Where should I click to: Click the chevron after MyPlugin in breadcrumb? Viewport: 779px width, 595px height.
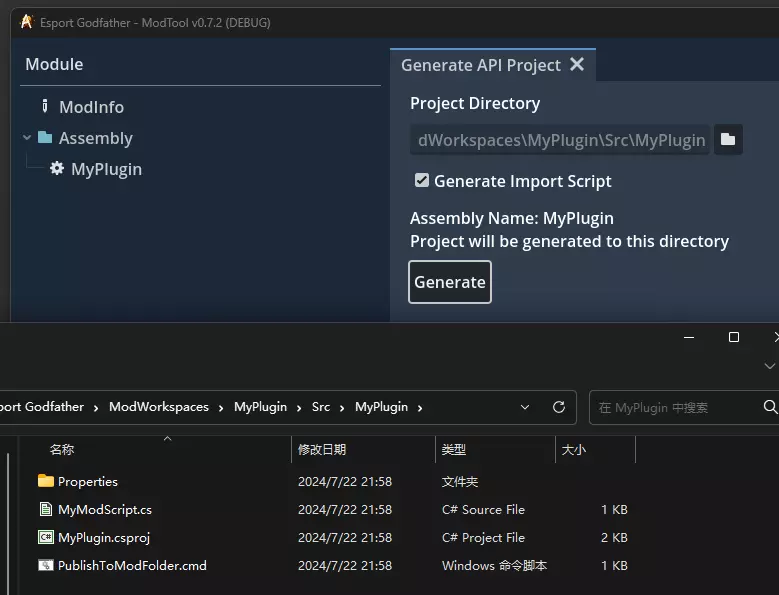pyautogui.click(x=420, y=407)
